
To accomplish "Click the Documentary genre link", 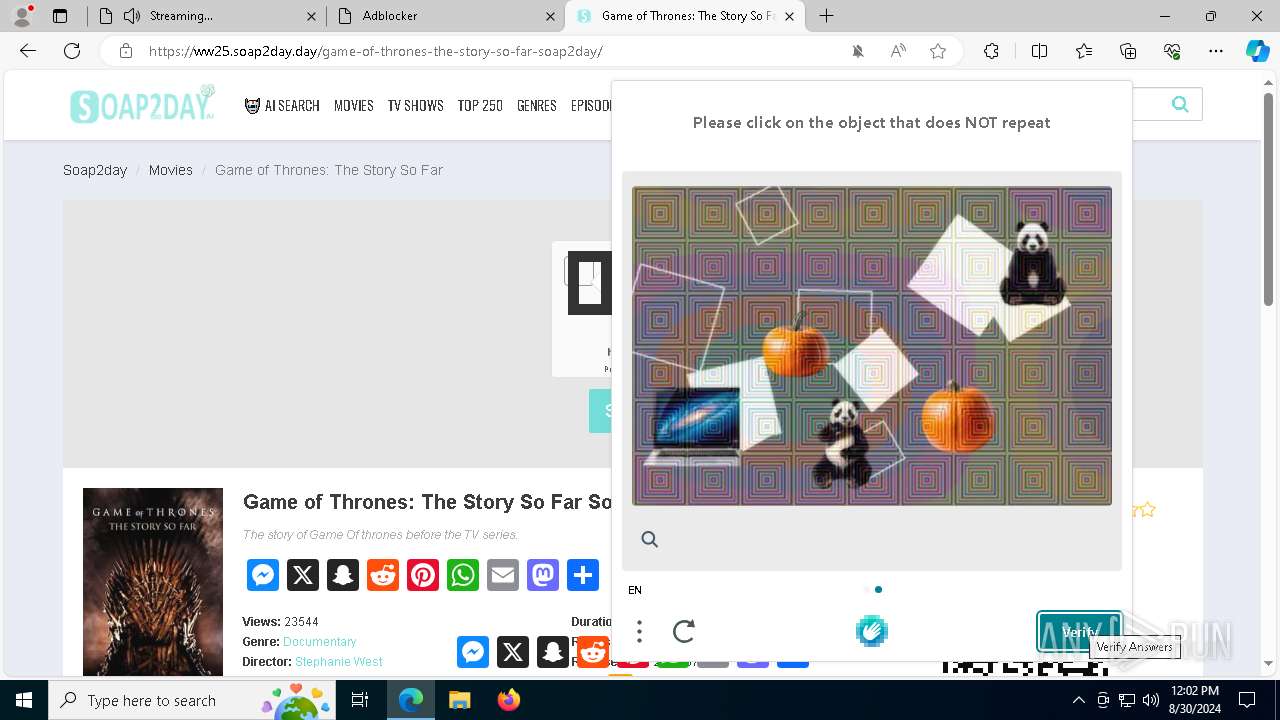I will tap(319, 641).
